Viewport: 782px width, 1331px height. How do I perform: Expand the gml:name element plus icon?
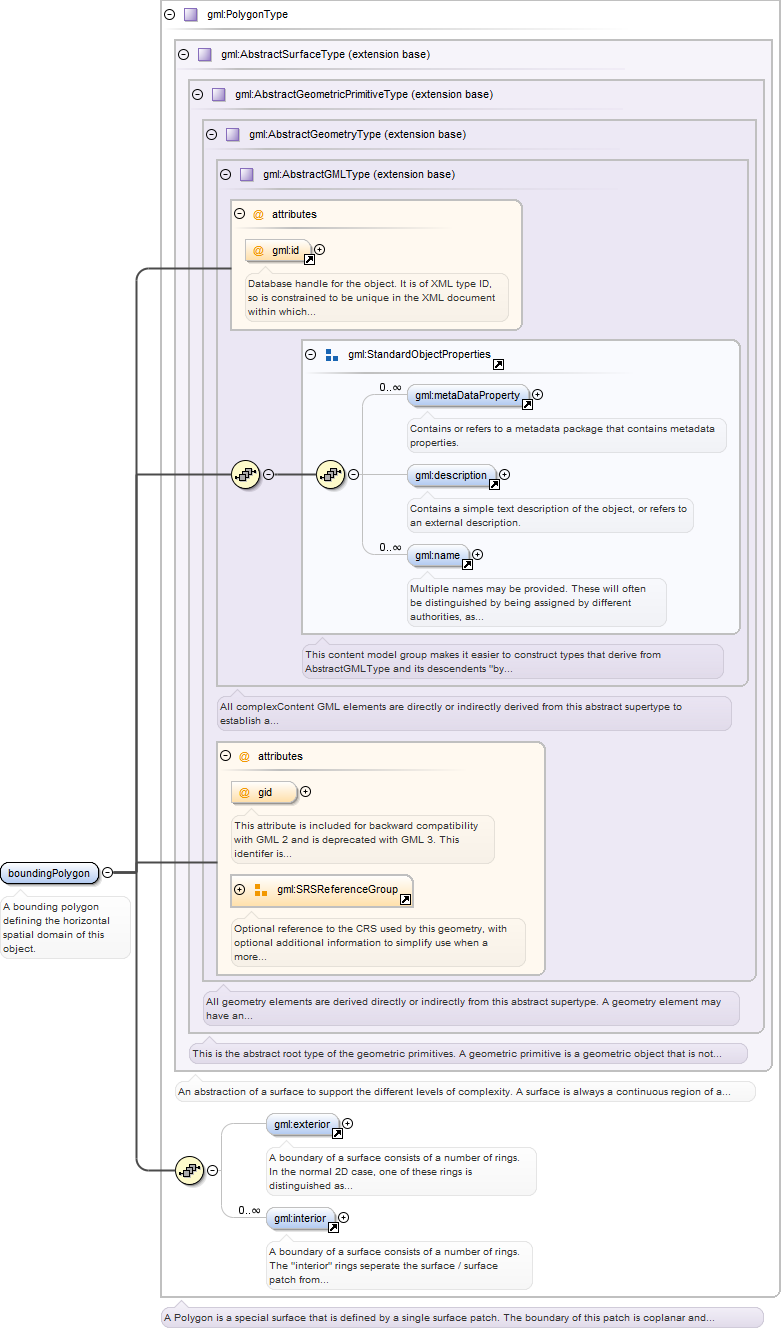pos(478,554)
